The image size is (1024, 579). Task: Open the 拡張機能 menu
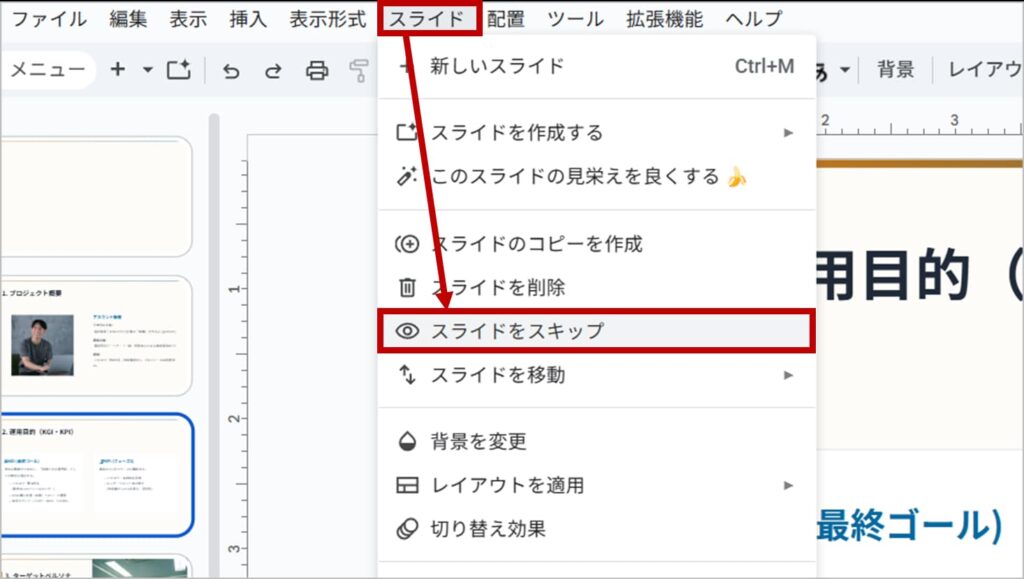(x=664, y=19)
